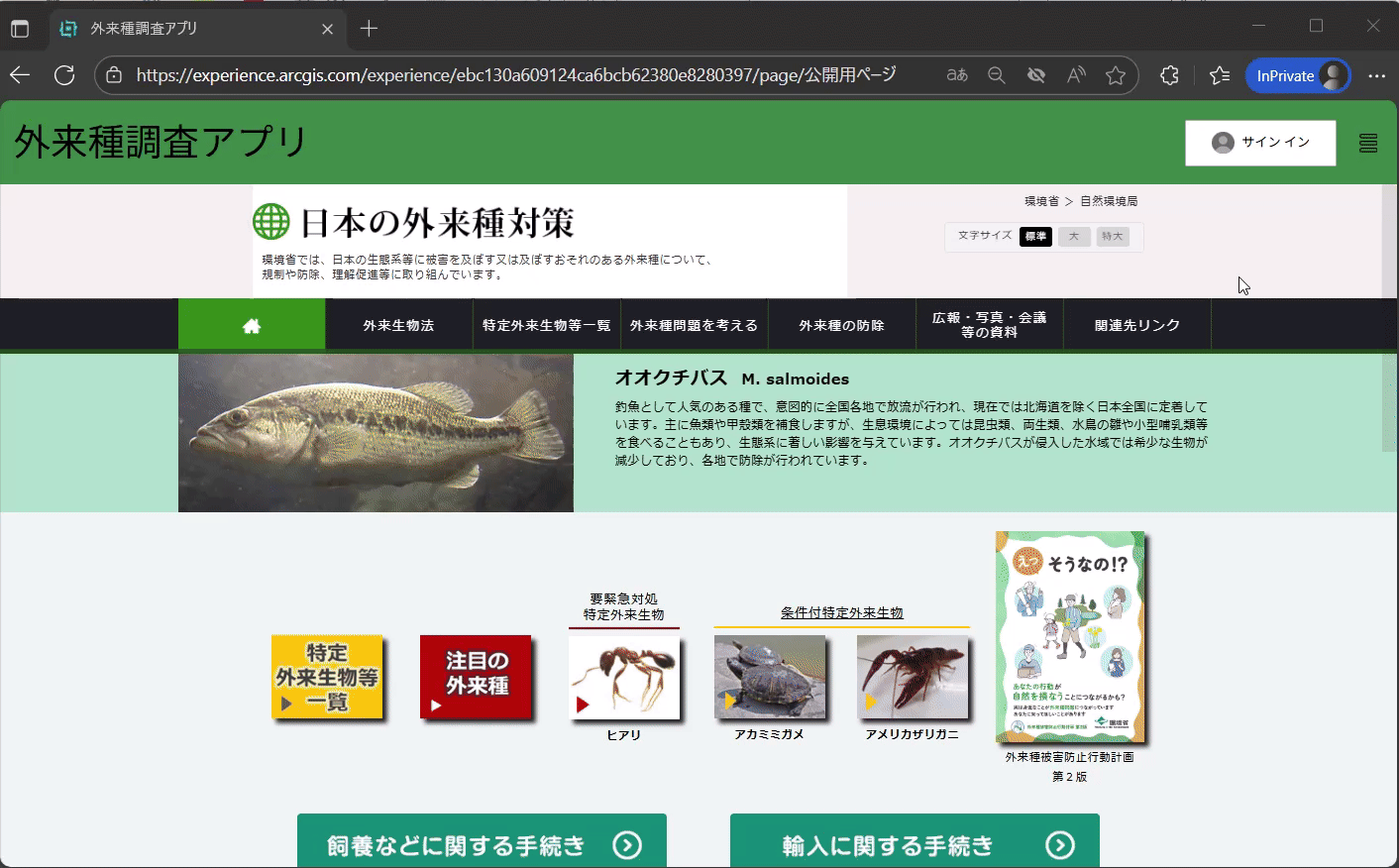Expand 飼養などに関する手続き arrow button
Viewport: 1399px width, 868px height.
(627, 845)
